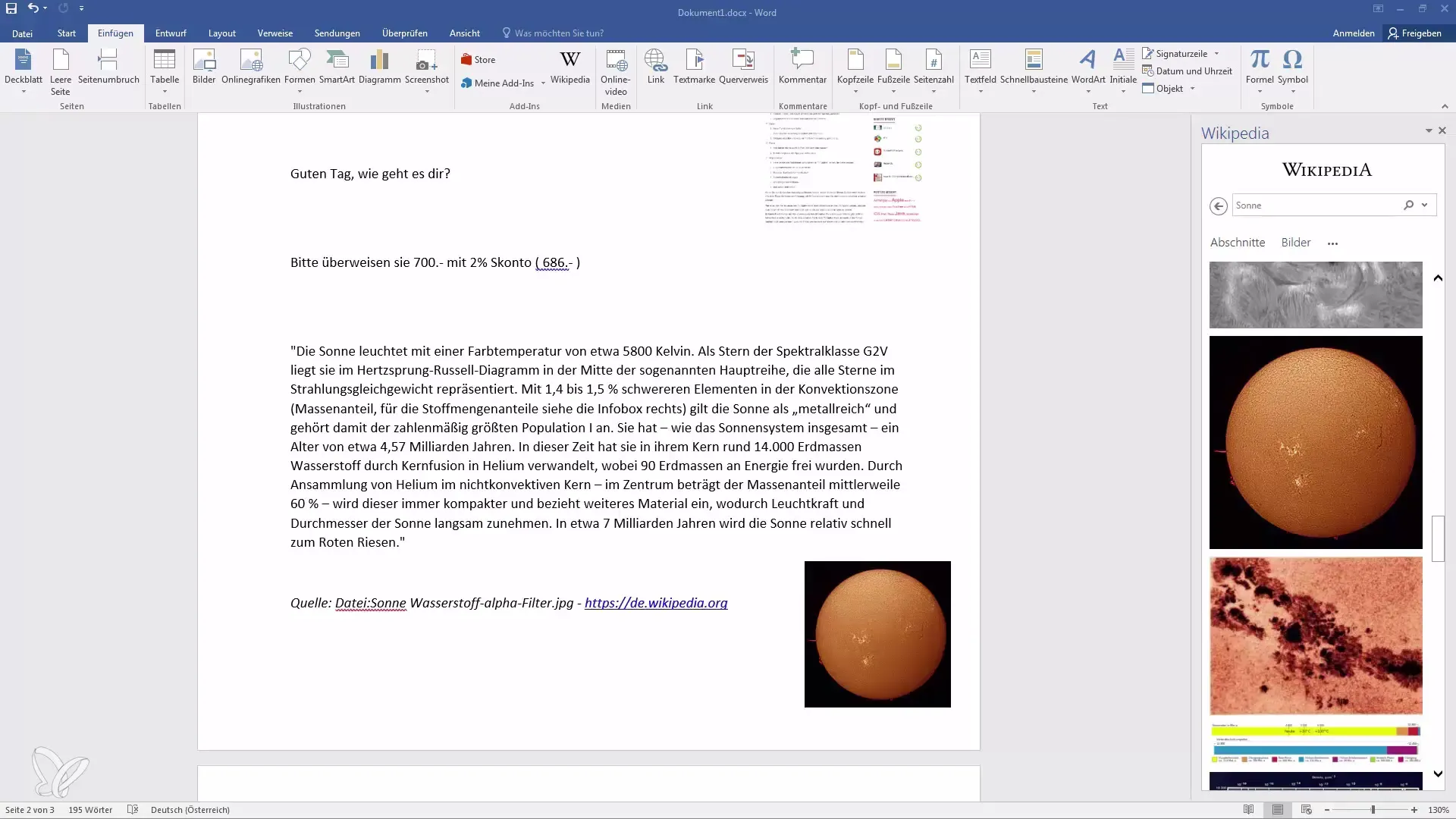
Task: Open the Formen shapes gallery
Action: (300, 71)
